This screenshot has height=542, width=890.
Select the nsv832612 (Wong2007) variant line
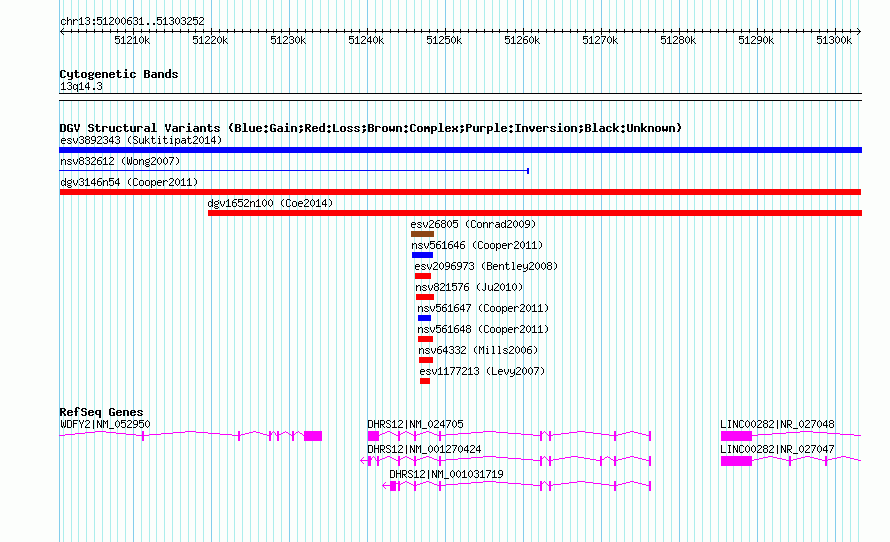(x=294, y=170)
